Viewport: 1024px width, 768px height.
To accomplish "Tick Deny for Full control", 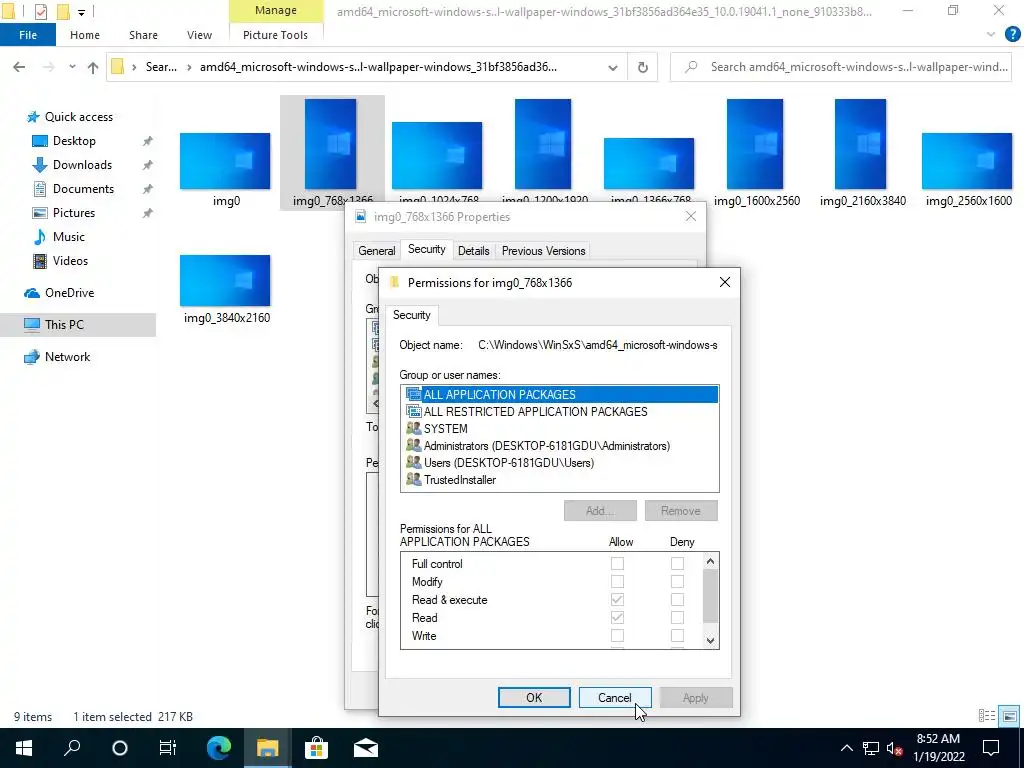I will [x=677, y=563].
